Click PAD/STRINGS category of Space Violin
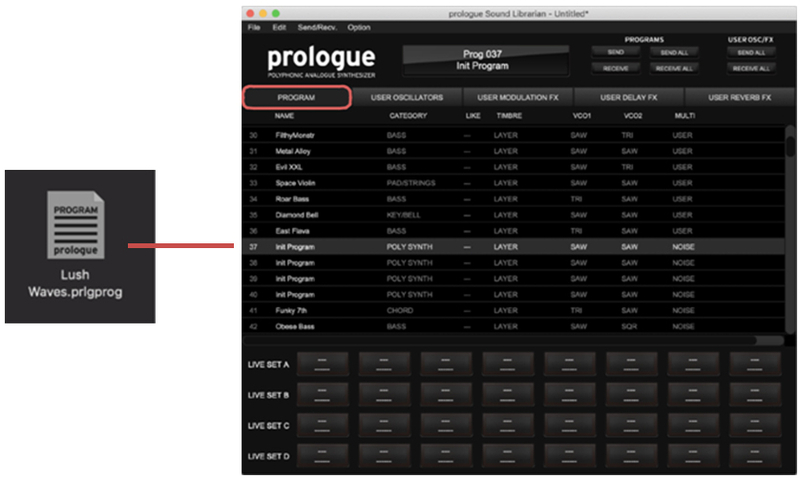Viewport: 800px width, 479px height. 411,183
